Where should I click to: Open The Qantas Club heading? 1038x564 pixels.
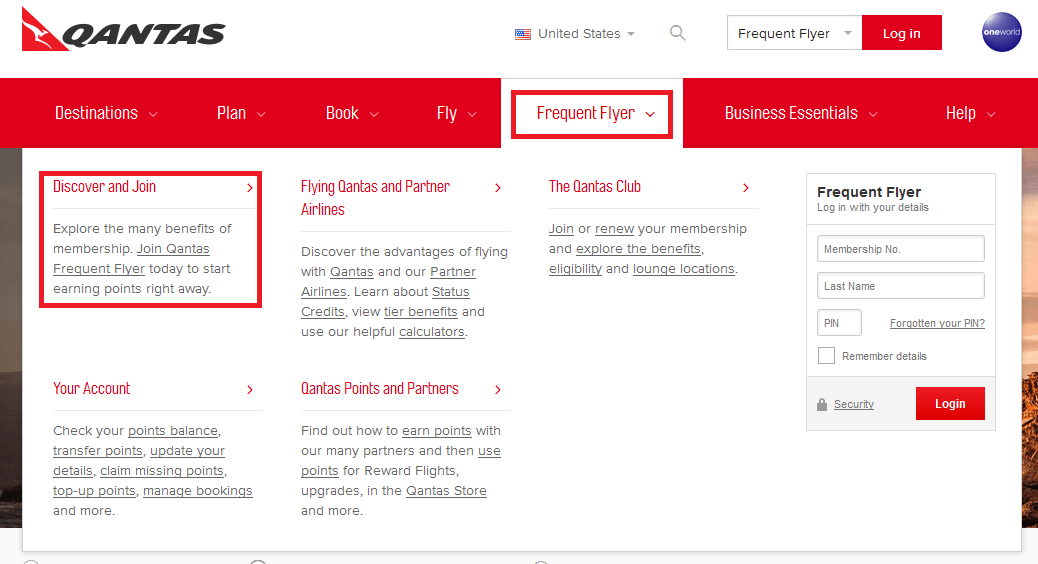[594, 187]
